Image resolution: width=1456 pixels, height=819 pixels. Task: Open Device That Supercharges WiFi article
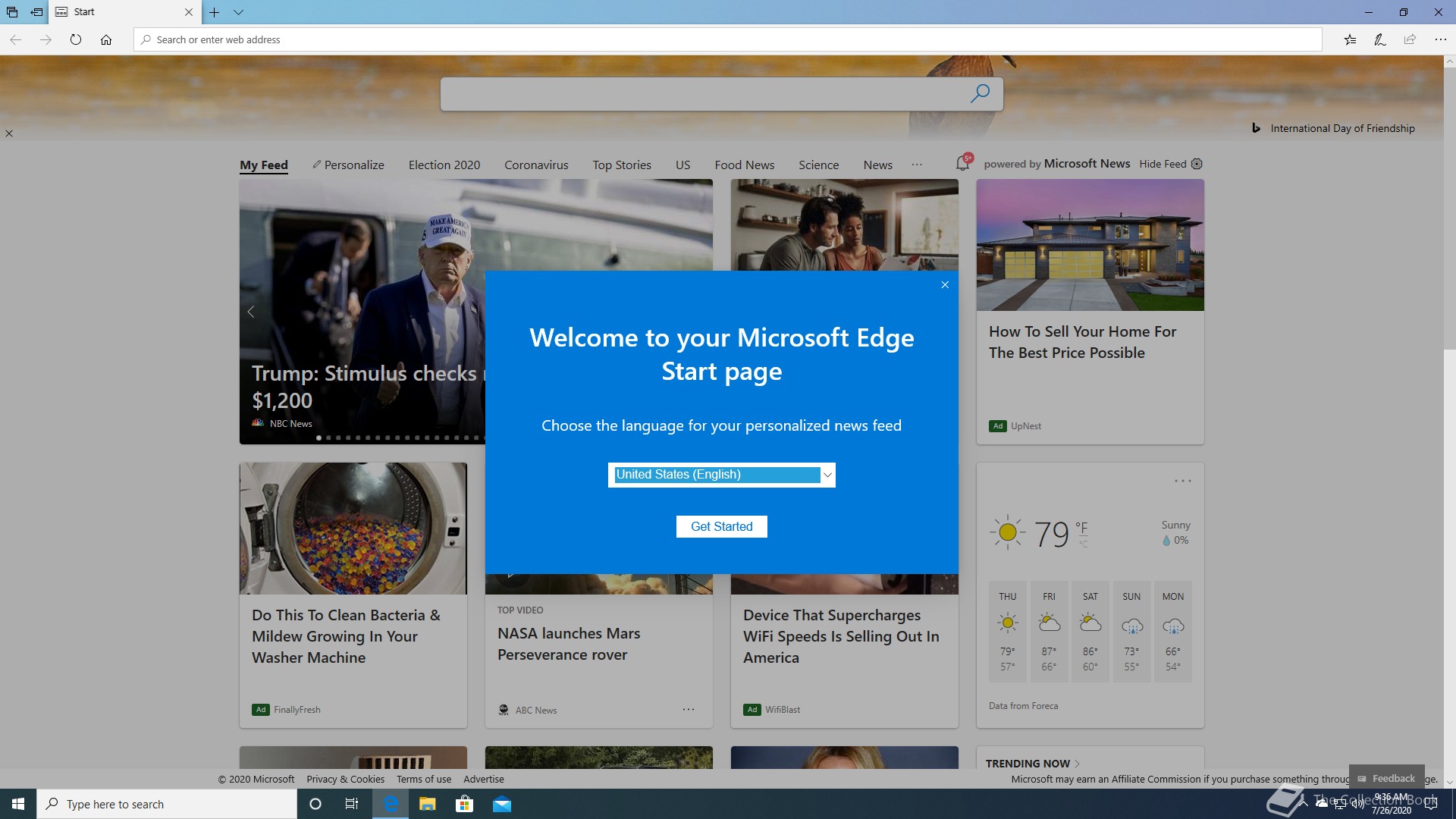(841, 636)
